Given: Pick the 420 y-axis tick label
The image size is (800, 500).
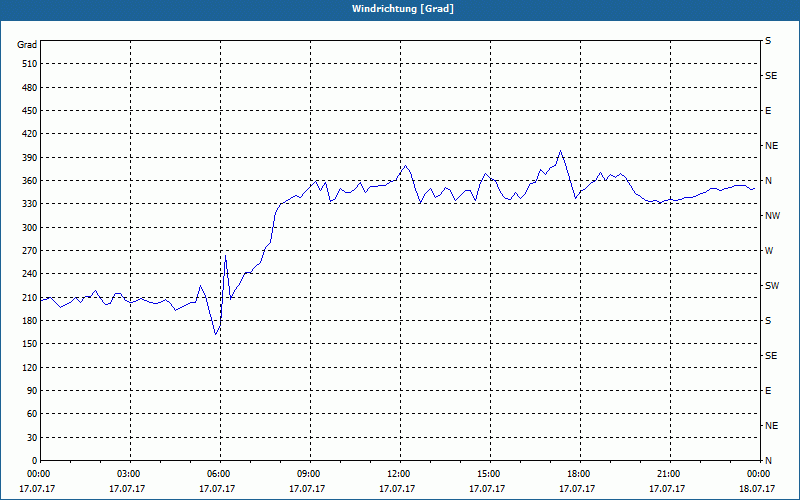Looking at the screenshot, I should coord(30,134).
